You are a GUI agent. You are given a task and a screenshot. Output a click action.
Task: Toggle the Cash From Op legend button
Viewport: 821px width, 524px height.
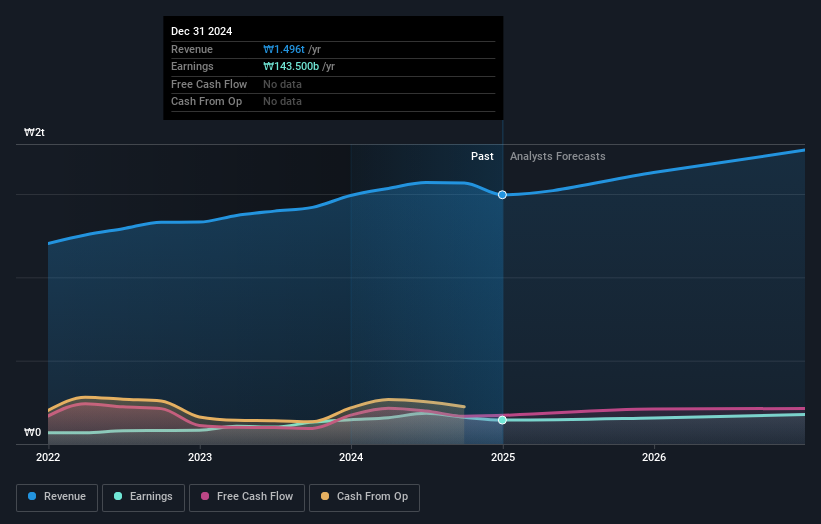(364, 497)
